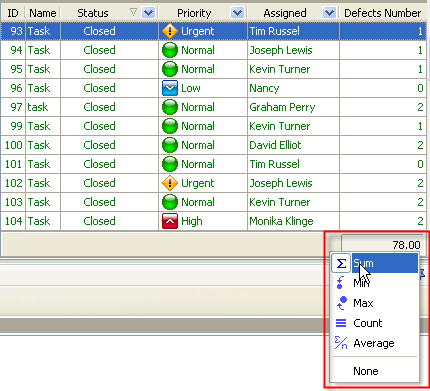Click the Sigma Sum icon

pos(341,263)
